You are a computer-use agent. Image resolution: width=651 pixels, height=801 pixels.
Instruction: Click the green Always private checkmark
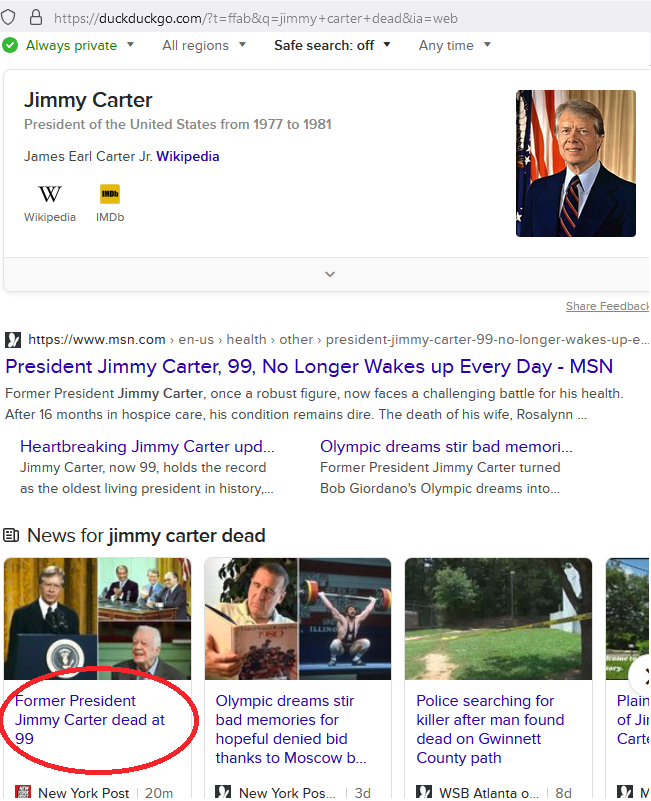10,45
